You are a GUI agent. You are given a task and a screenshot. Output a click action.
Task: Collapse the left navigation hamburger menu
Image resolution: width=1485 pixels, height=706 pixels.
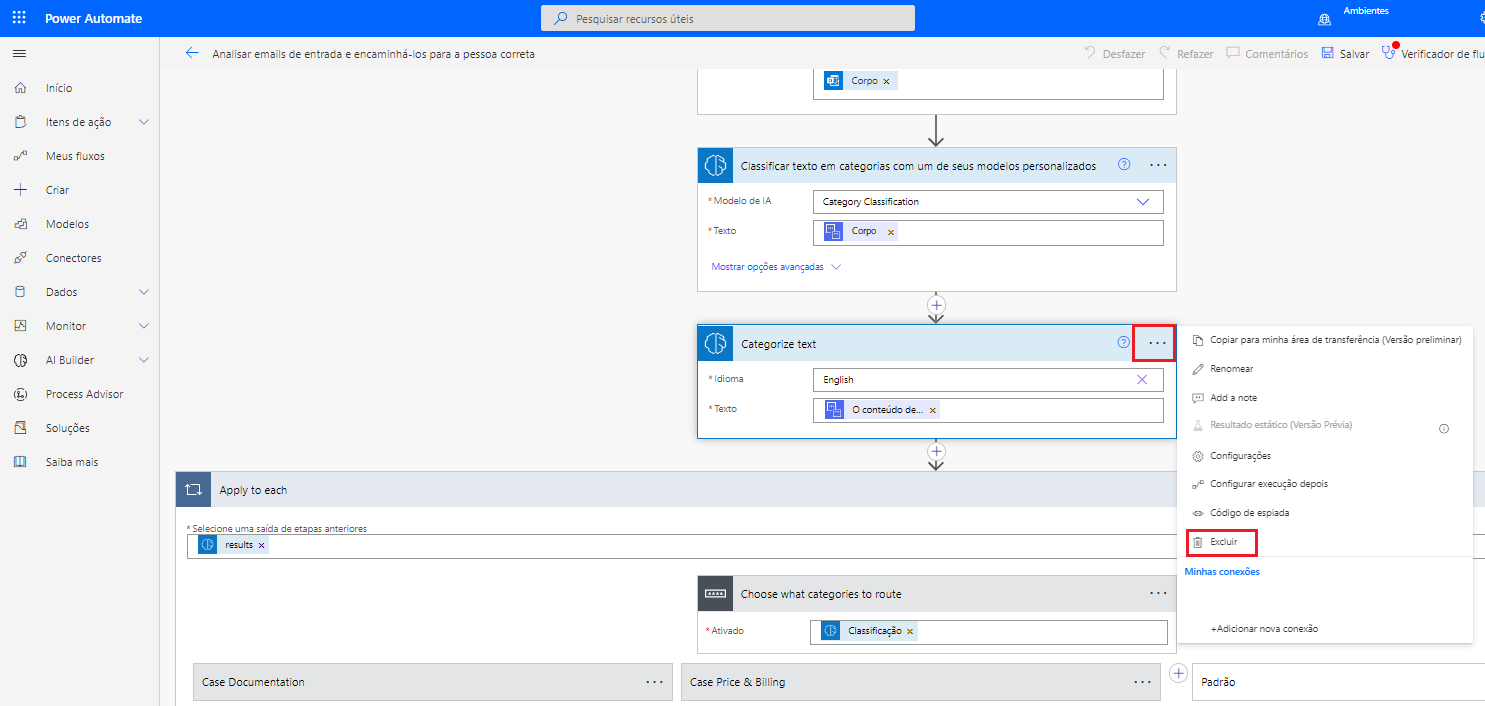[x=19, y=53]
